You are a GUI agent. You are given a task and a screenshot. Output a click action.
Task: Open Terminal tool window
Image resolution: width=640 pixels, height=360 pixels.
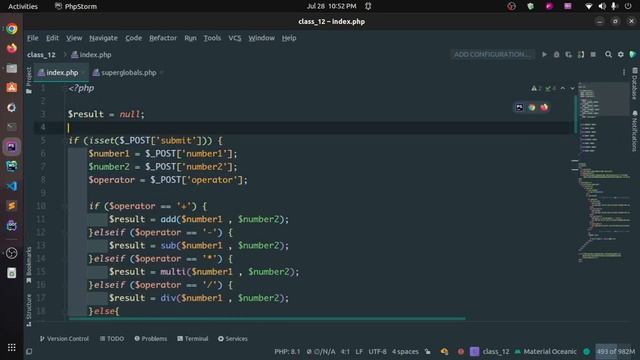pos(192,339)
